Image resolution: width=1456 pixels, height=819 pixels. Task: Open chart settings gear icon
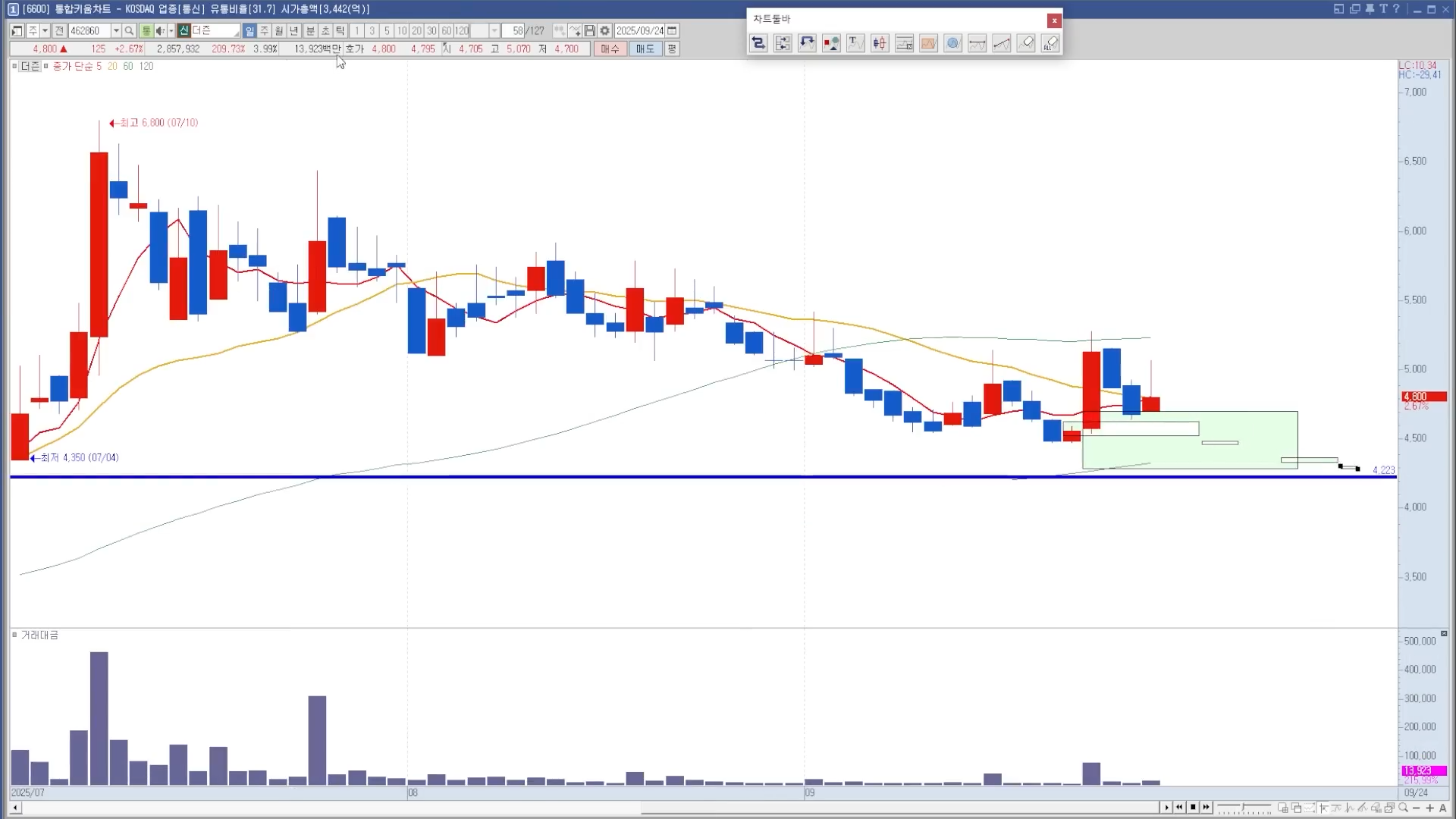tap(604, 31)
